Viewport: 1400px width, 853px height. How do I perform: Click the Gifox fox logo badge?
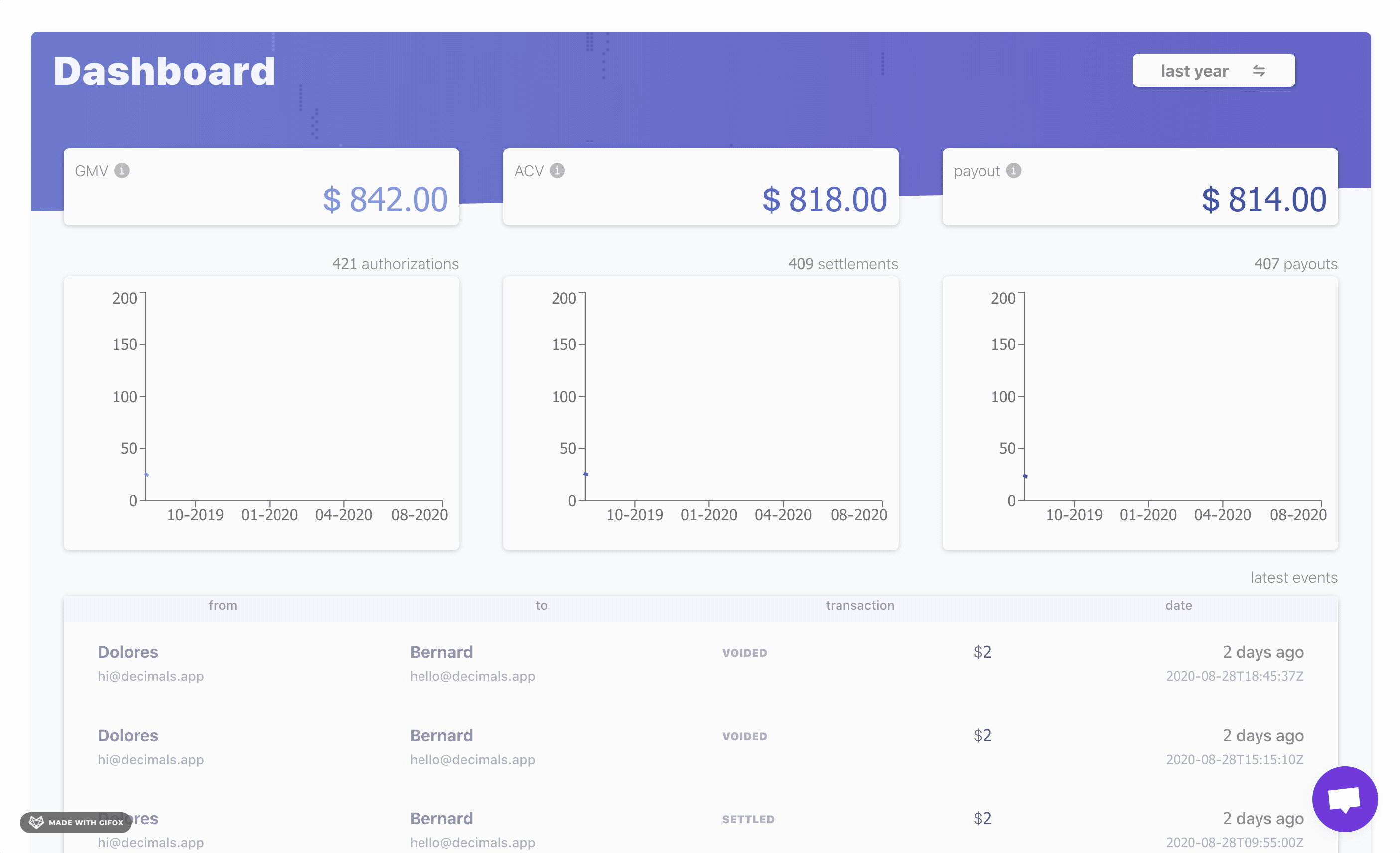37,822
